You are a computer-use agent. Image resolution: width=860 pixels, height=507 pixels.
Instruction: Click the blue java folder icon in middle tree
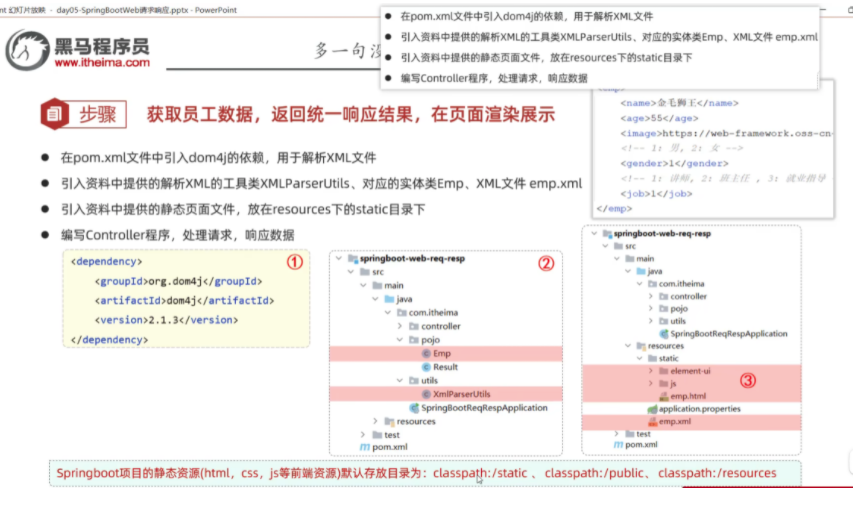coord(389,299)
